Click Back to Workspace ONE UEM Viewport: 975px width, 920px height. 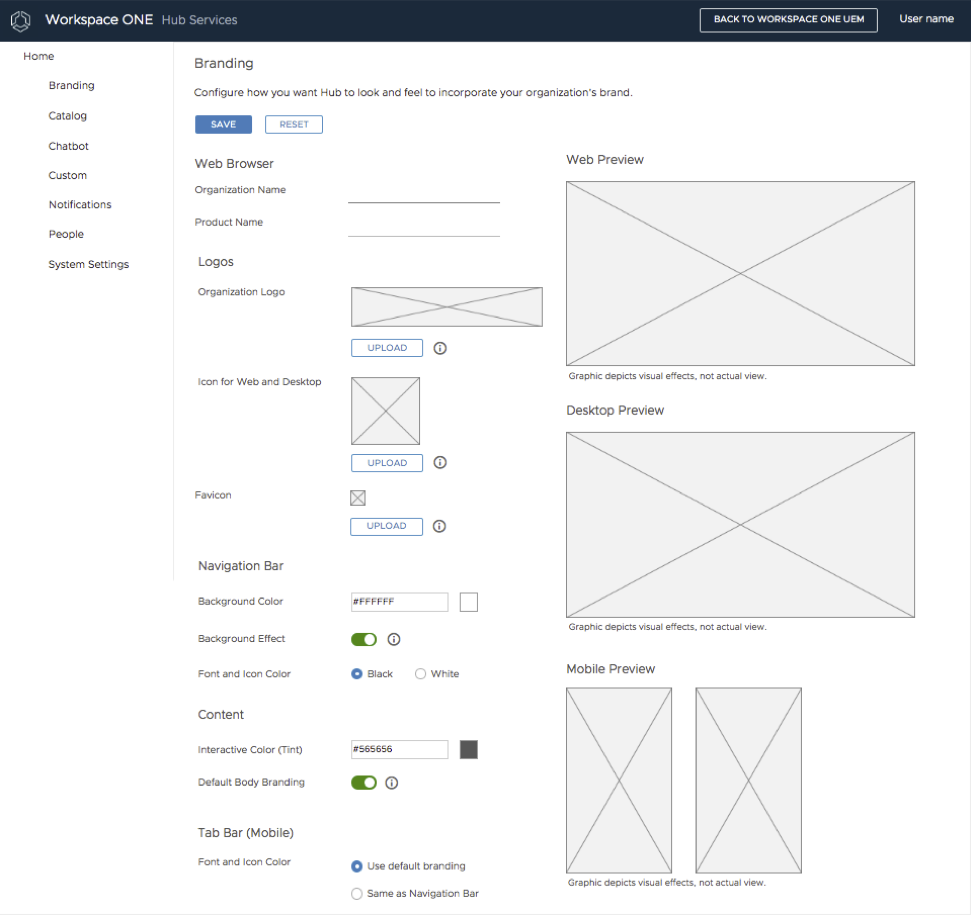(x=789, y=20)
